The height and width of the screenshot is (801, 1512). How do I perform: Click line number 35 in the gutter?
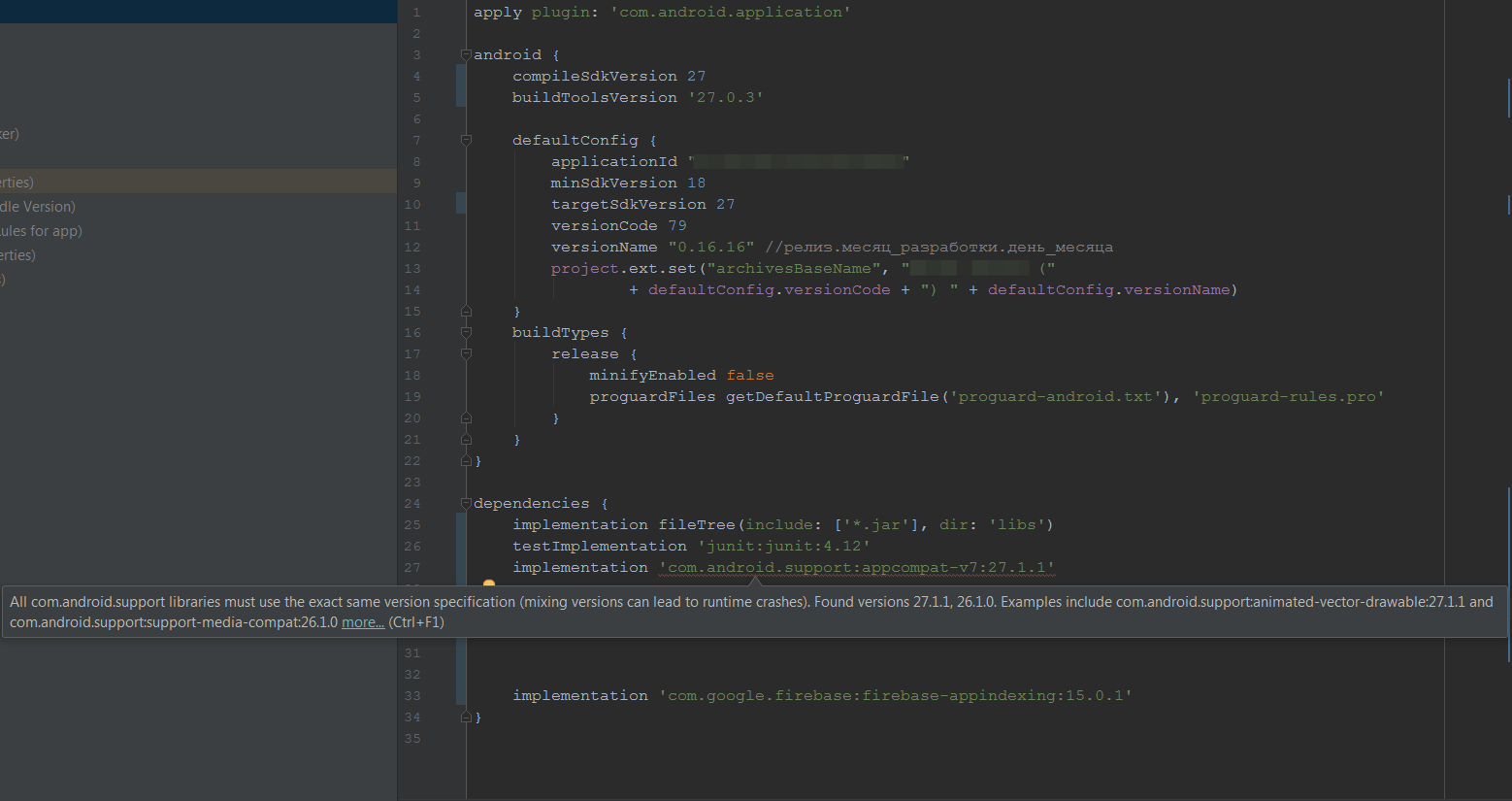tap(412, 739)
